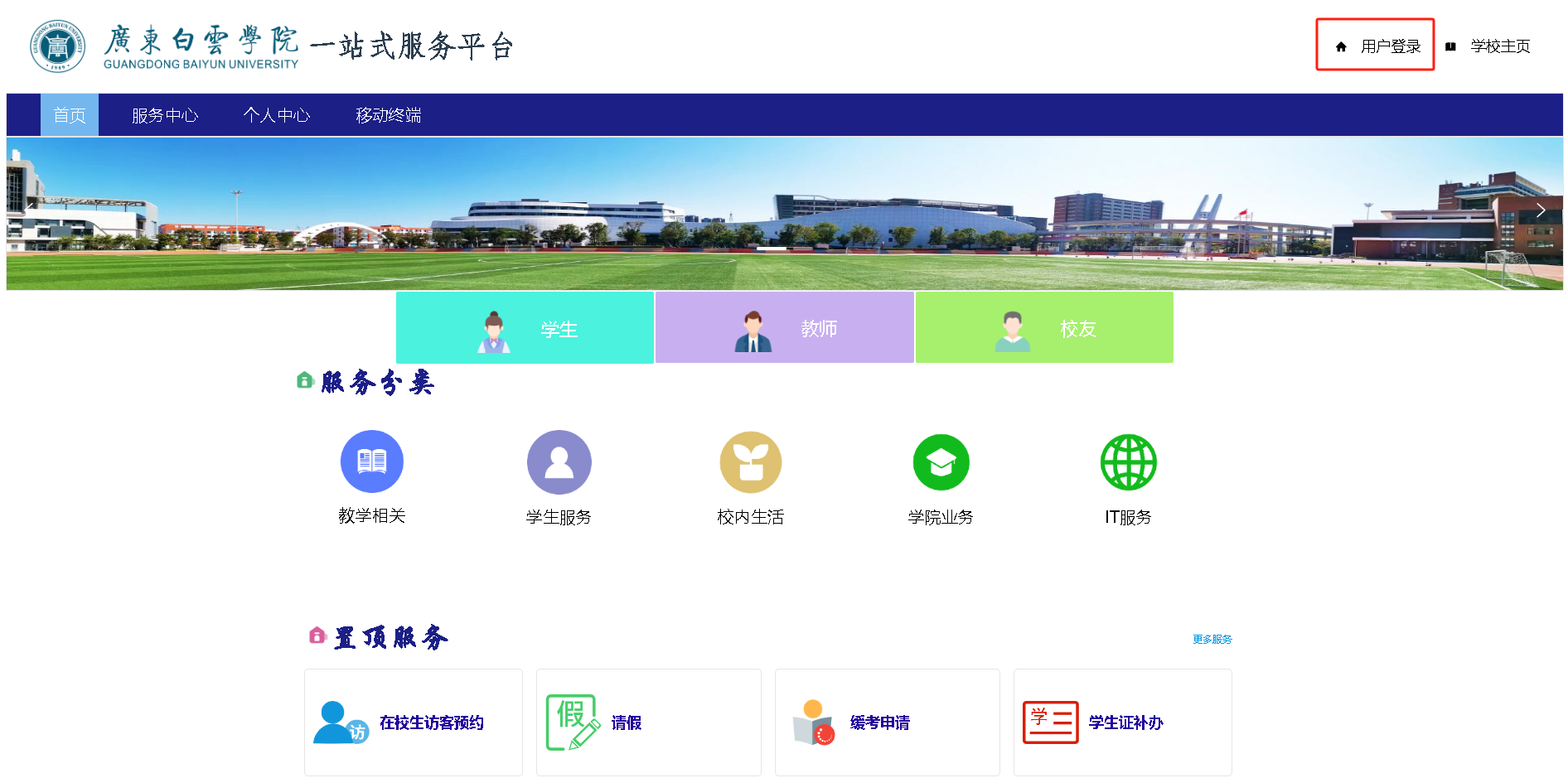
Task: Click the 请假 leave request icon
Action: 572,722
